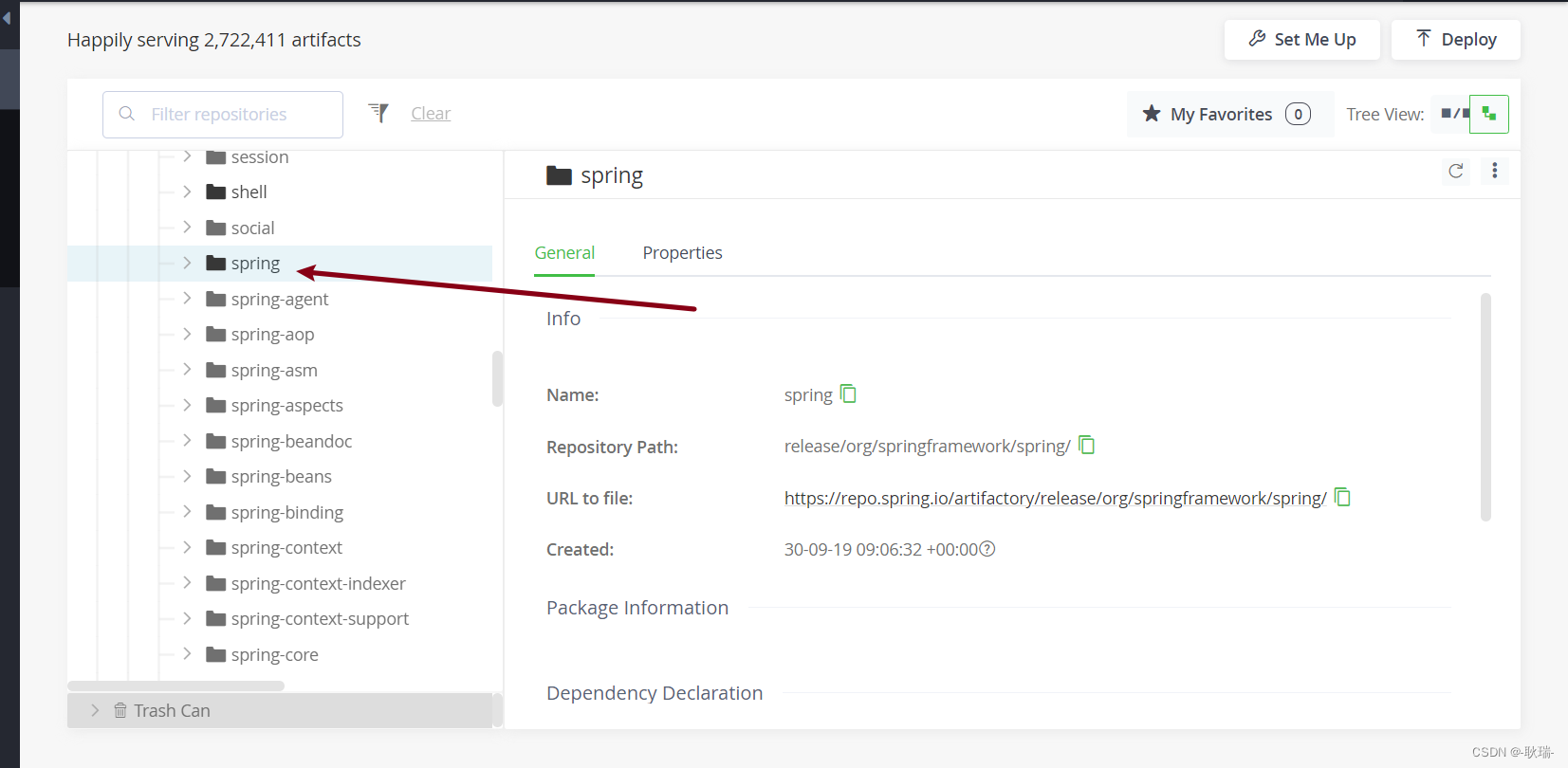Click the Package Information section header
This screenshot has height=768, width=1568.
[637, 608]
